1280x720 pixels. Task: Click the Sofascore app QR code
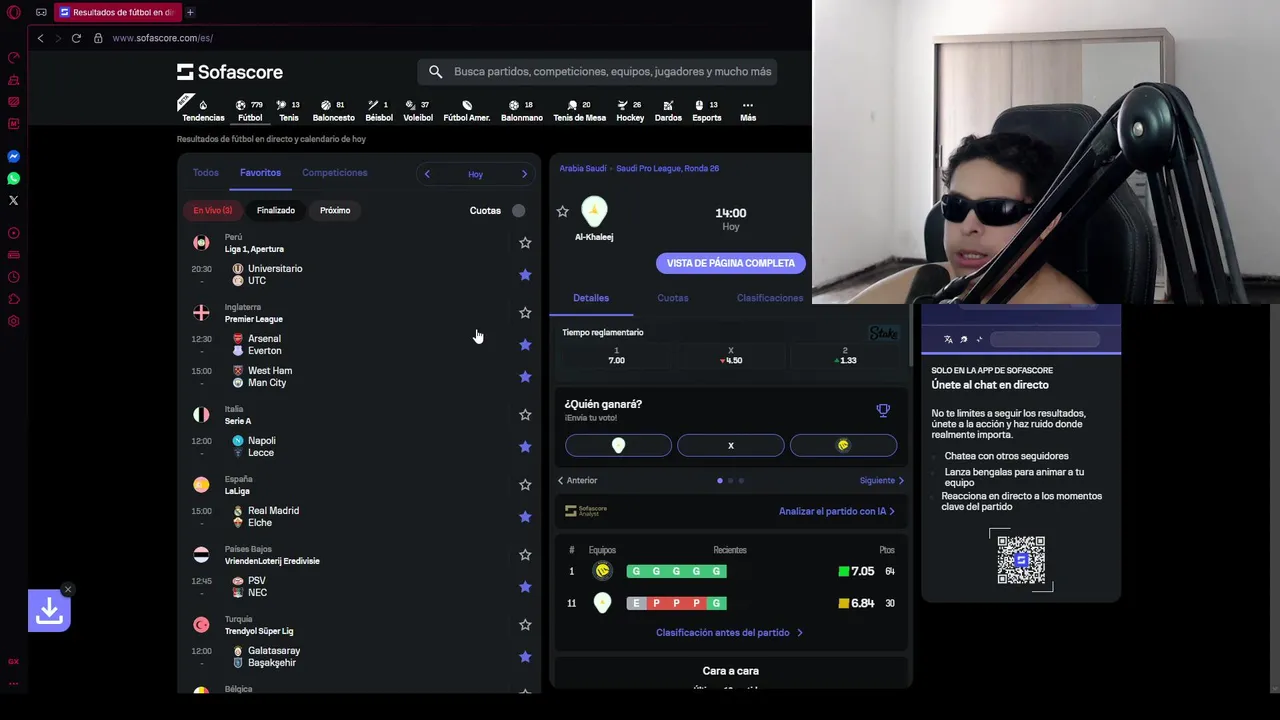pos(1021,560)
